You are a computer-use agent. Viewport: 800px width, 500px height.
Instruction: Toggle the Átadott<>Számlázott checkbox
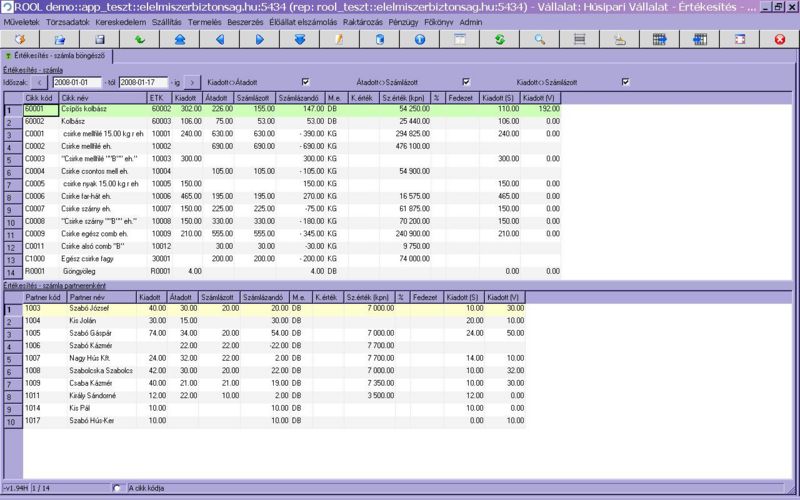466,82
